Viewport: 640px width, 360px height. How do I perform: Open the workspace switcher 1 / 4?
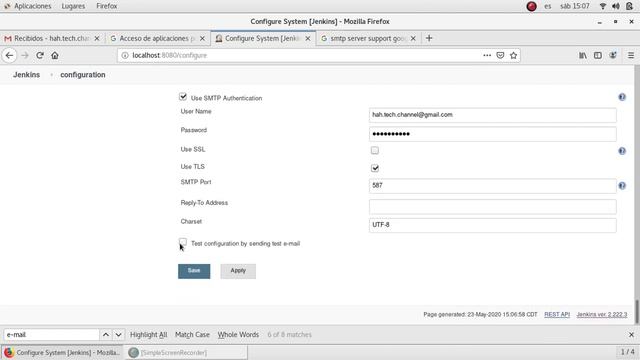tap(627, 352)
